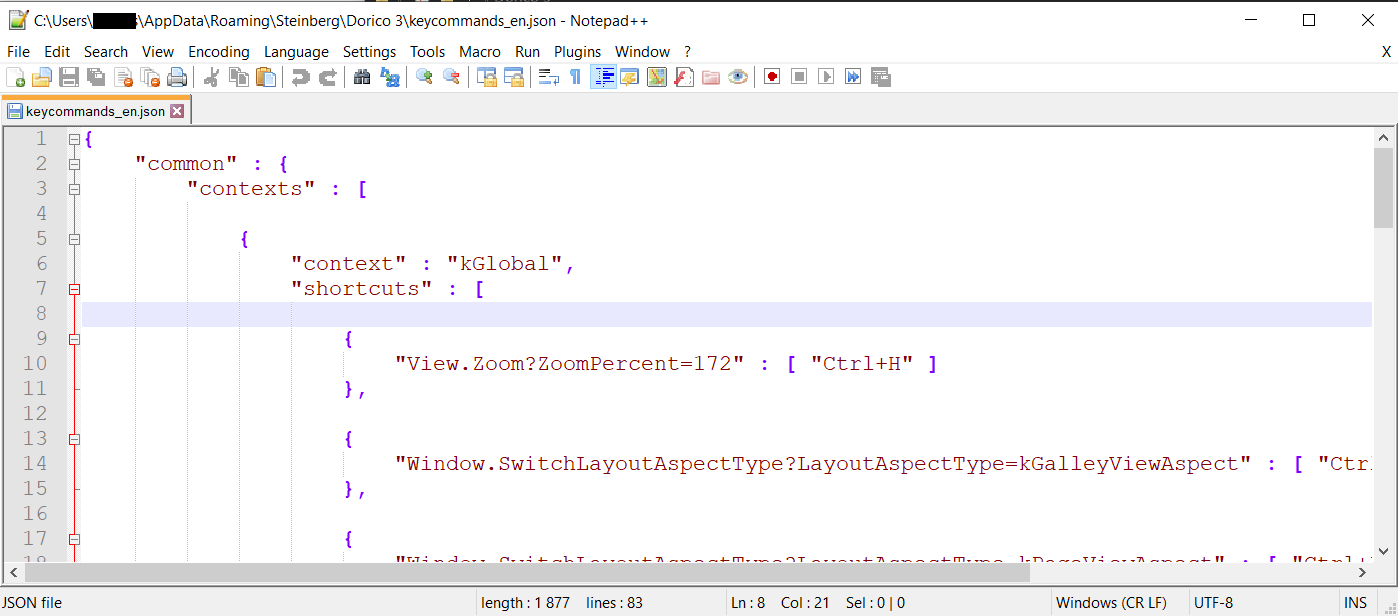Image resolution: width=1398 pixels, height=616 pixels.
Task: Click the horizontal scrollbar right arrow
Action: coord(1363,572)
